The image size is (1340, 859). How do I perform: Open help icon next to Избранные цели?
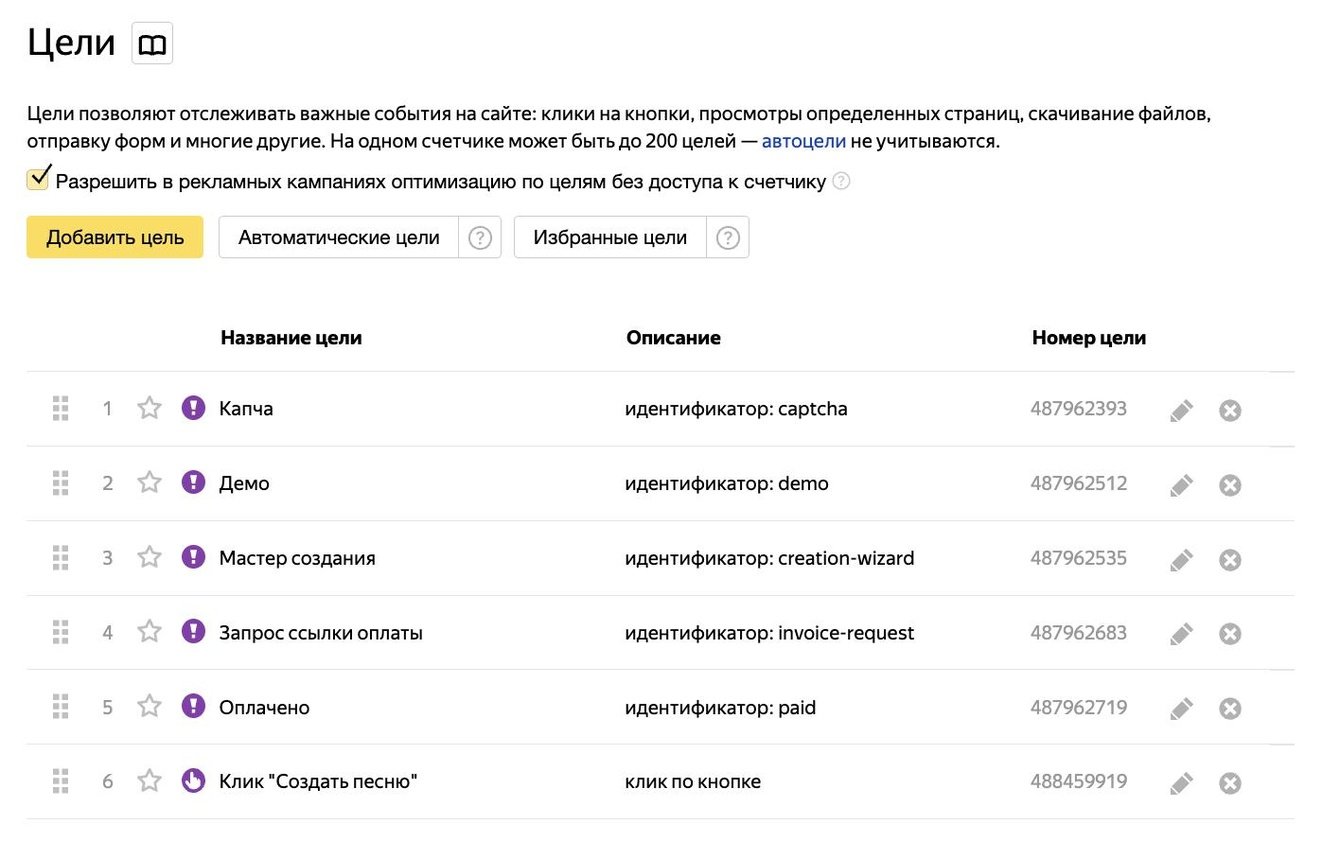coord(728,238)
